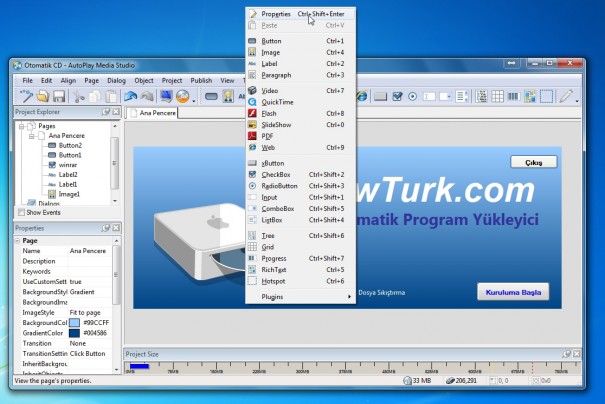The image size is (605, 404).
Task: Click the Hotspot dashed-rectangle toolbar icon
Action: tap(546, 96)
